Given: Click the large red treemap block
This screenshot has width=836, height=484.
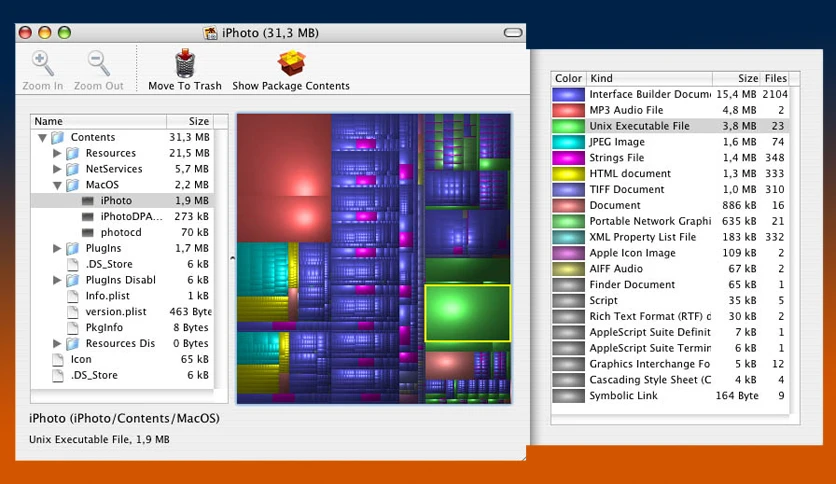Looking at the screenshot, I should click(x=284, y=155).
